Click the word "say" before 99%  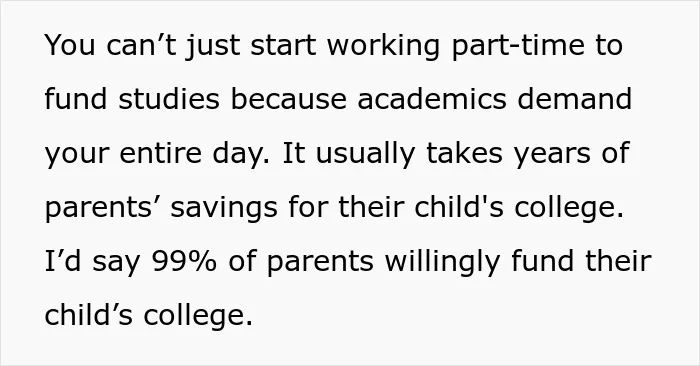(x=116, y=263)
